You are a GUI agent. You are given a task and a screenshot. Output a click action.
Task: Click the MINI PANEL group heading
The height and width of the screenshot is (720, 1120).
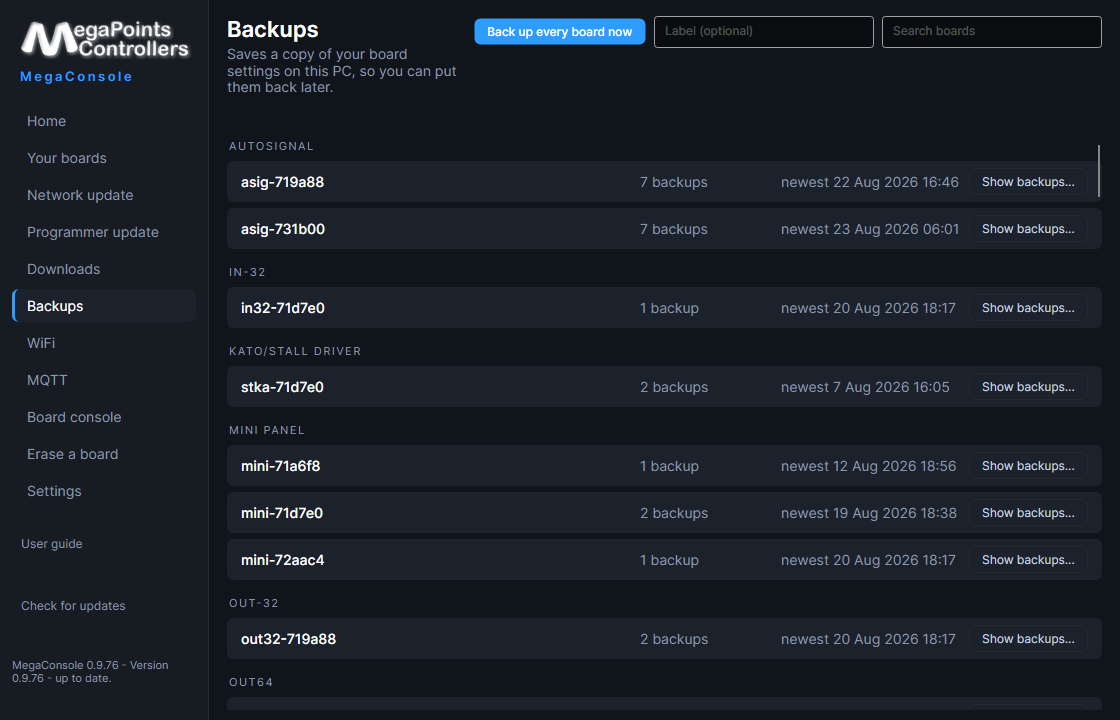click(267, 430)
